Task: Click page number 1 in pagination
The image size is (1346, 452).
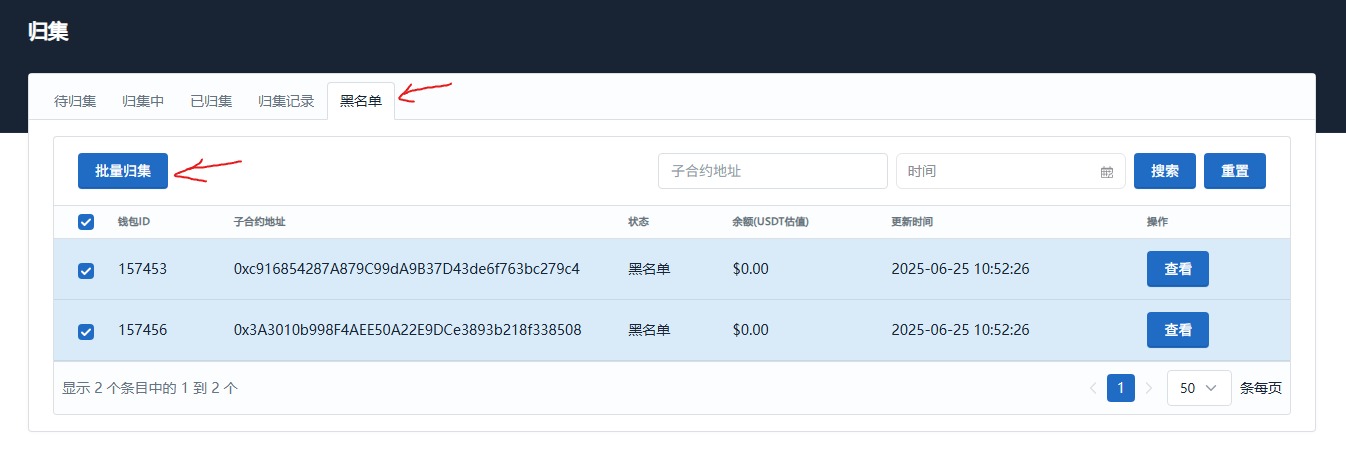Action: coord(1120,388)
